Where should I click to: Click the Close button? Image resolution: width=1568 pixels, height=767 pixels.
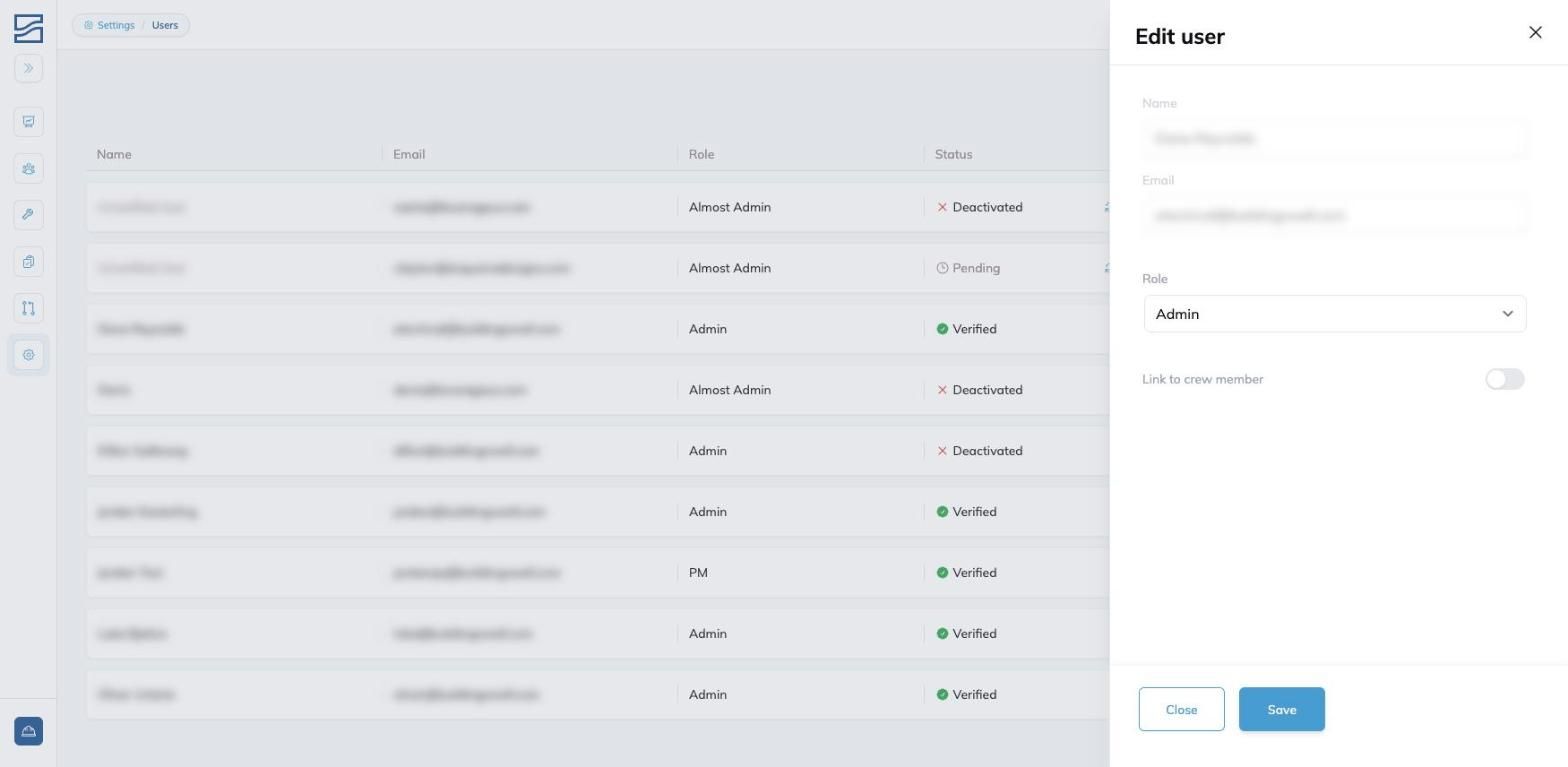[1181, 709]
